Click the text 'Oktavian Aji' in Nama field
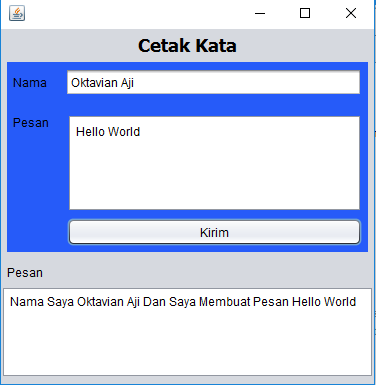 point(102,83)
